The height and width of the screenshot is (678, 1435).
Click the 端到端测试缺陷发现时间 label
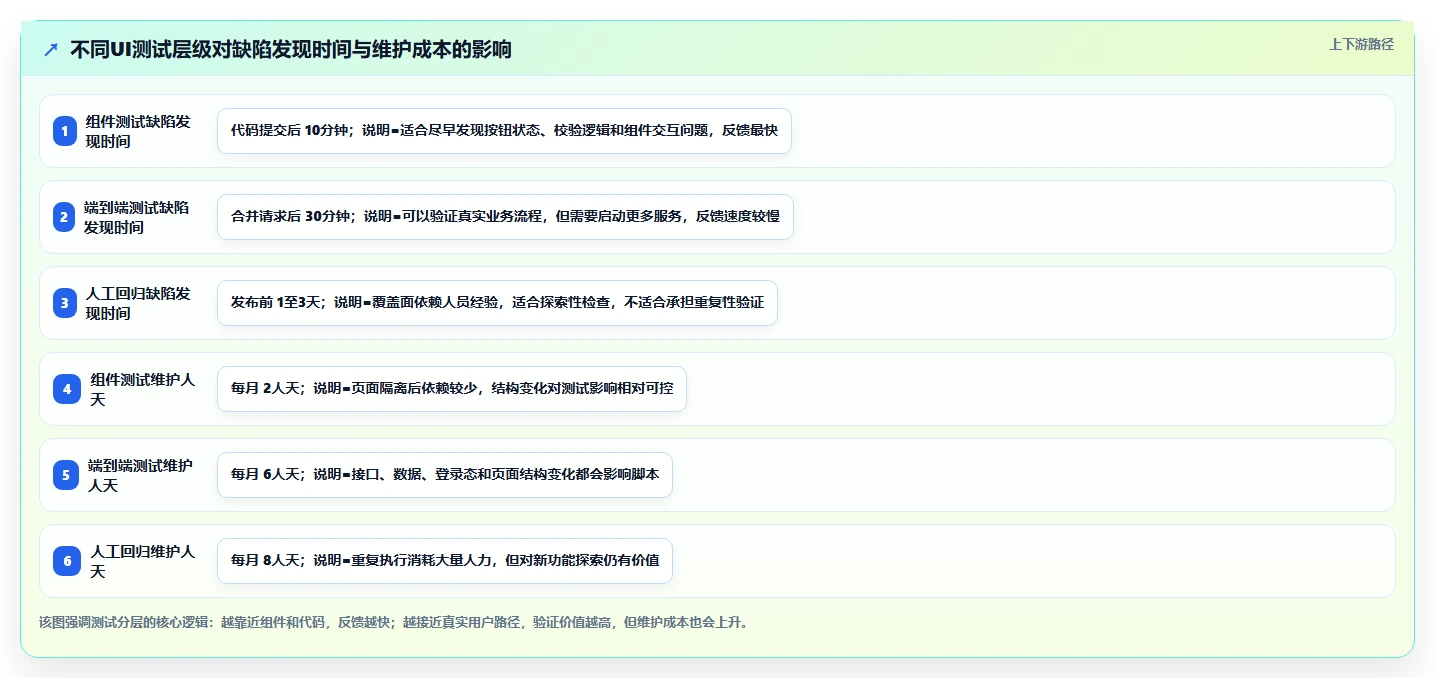pyautogui.click(x=136, y=217)
